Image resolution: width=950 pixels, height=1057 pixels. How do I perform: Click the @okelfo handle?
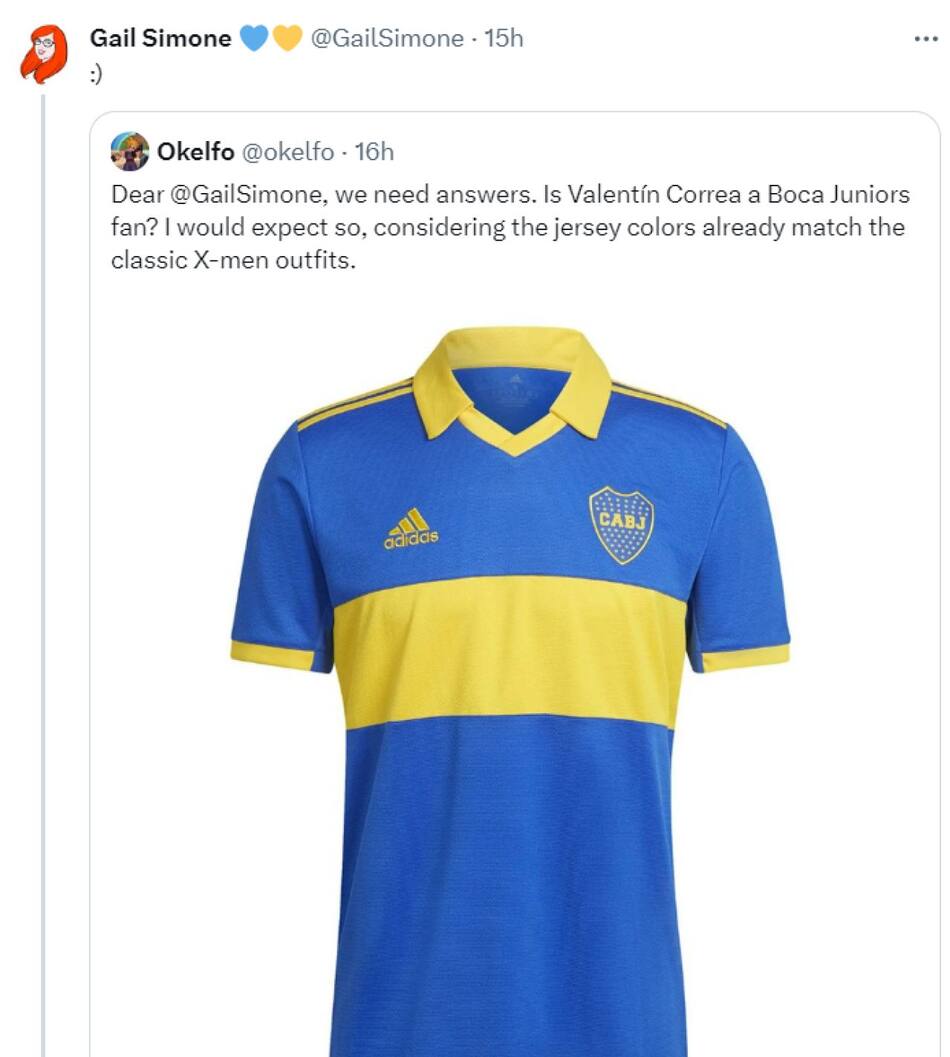289,152
